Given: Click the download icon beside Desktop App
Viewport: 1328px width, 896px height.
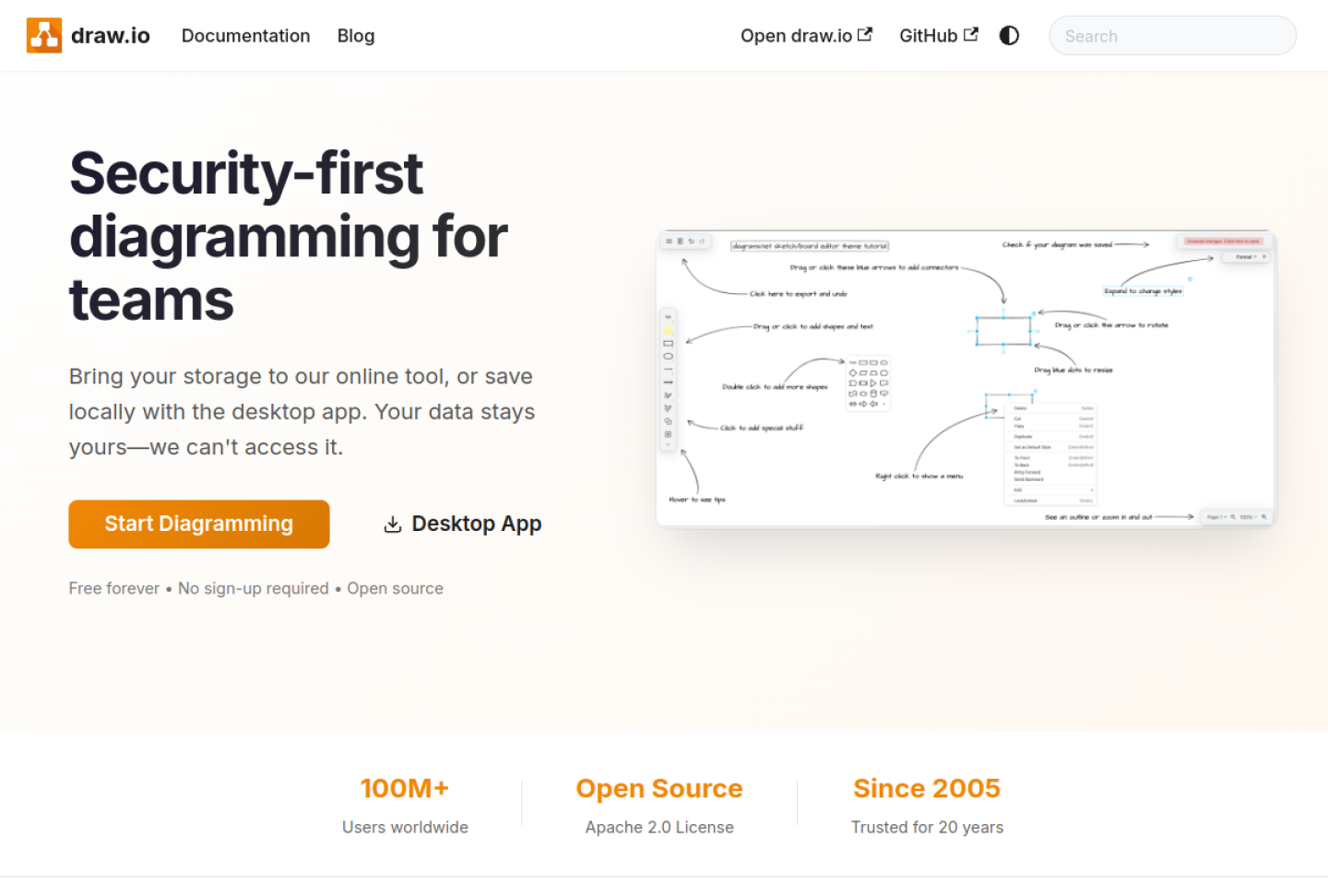Looking at the screenshot, I should pos(393,525).
